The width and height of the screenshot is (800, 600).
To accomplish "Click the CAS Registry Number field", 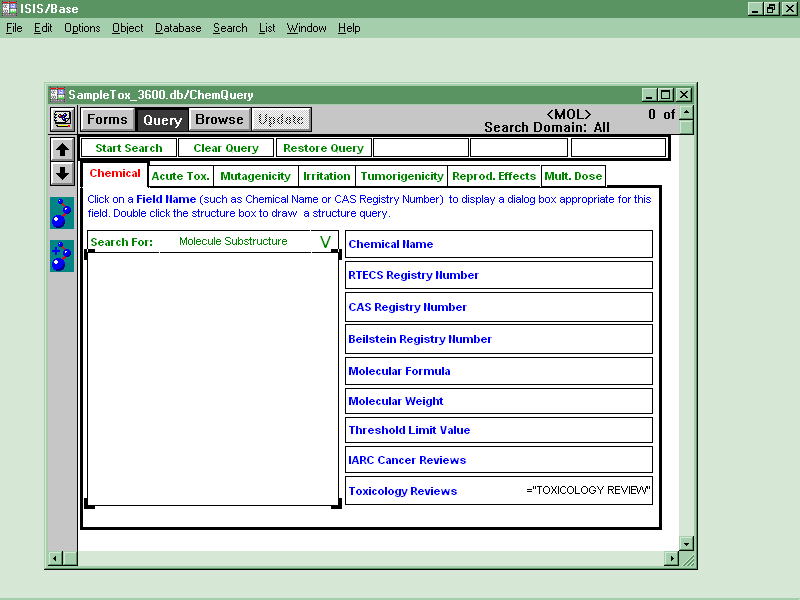I will pyautogui.click(x=498, y=307).
